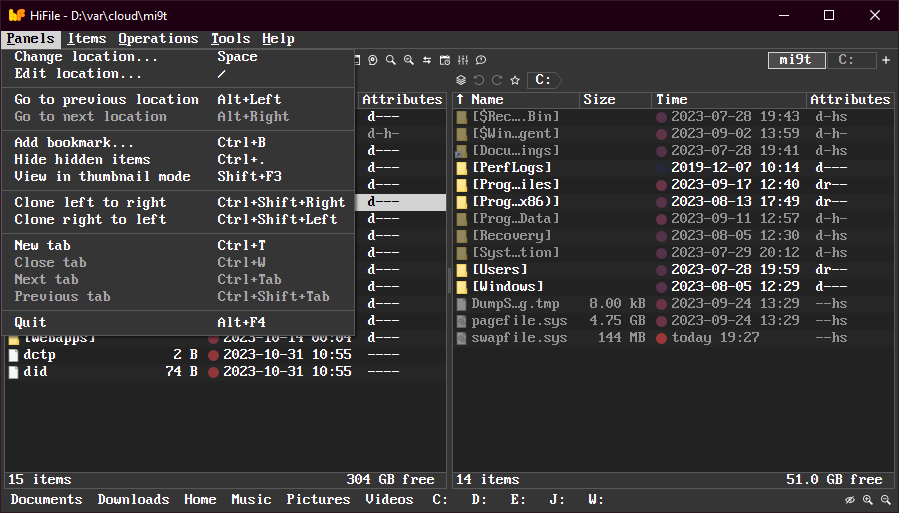Click the zoom in magnifier at bottom right
The image size is (899, 513).
pos(867,500)
